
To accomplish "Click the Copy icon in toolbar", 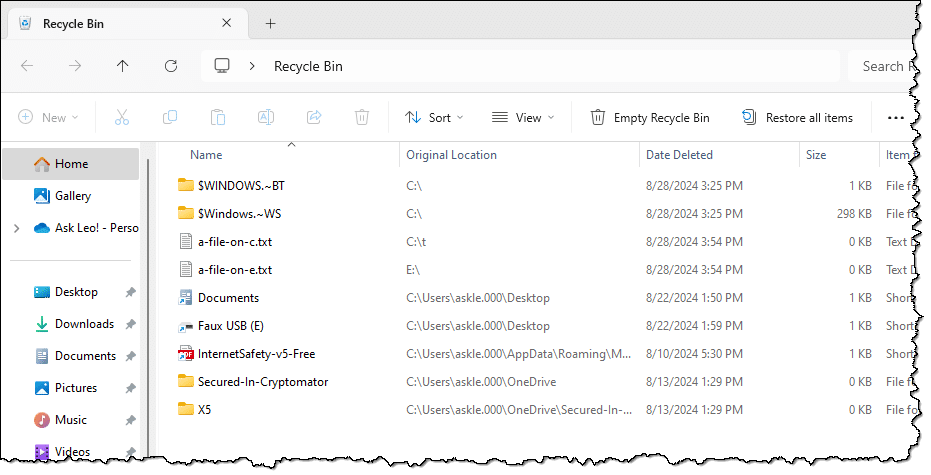I will (170, 118).
